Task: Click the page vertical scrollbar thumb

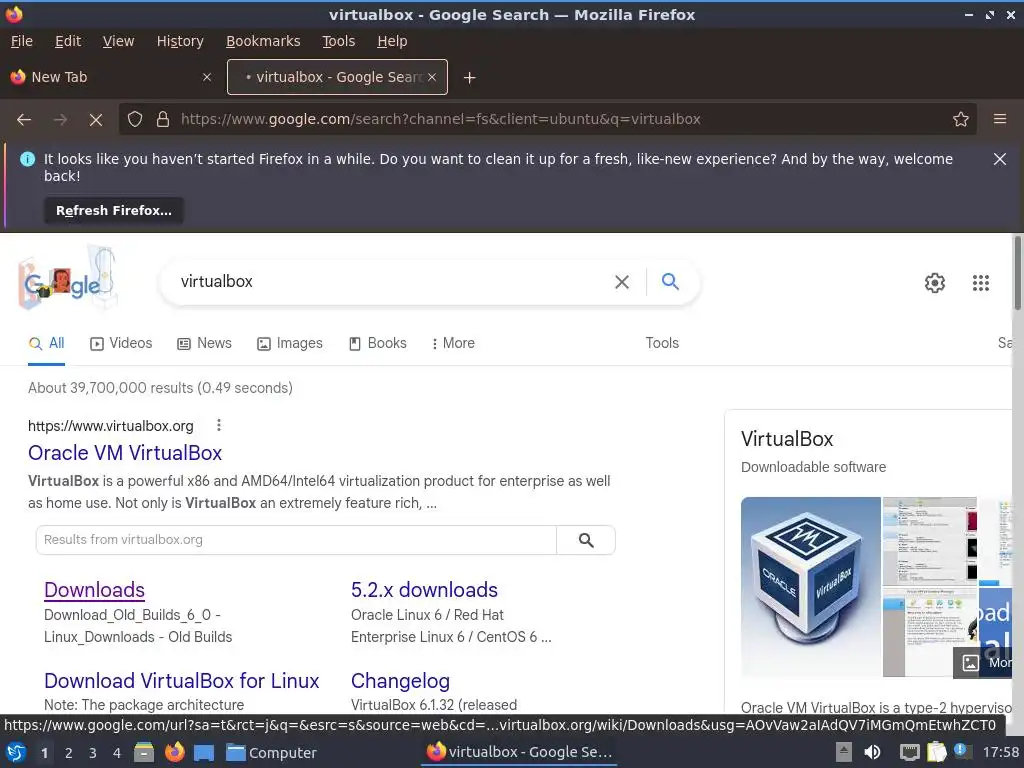Action: [1017, 273]
